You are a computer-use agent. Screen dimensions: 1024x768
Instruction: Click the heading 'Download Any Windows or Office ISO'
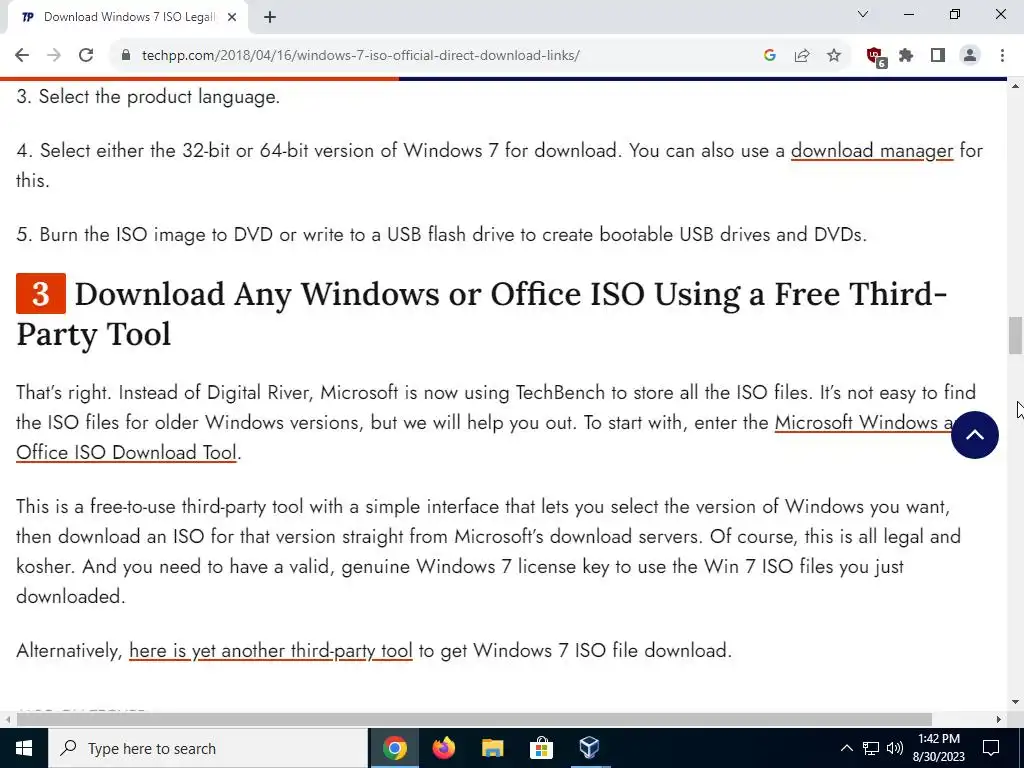(x=482, y=314)
